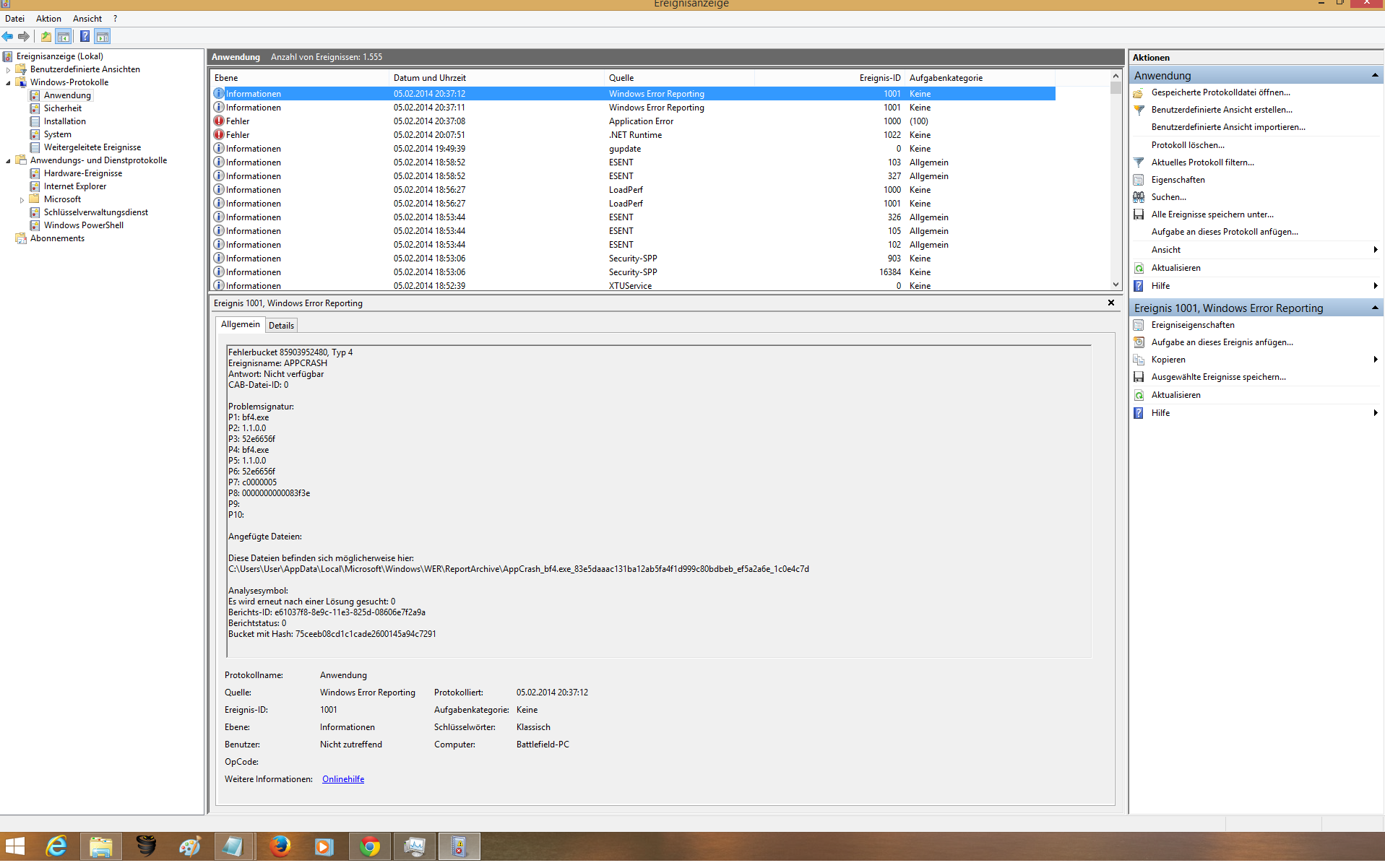1385x868 pixels.
Task: Open Firefox from the taskbar
Action: click(x=280, y=846)
